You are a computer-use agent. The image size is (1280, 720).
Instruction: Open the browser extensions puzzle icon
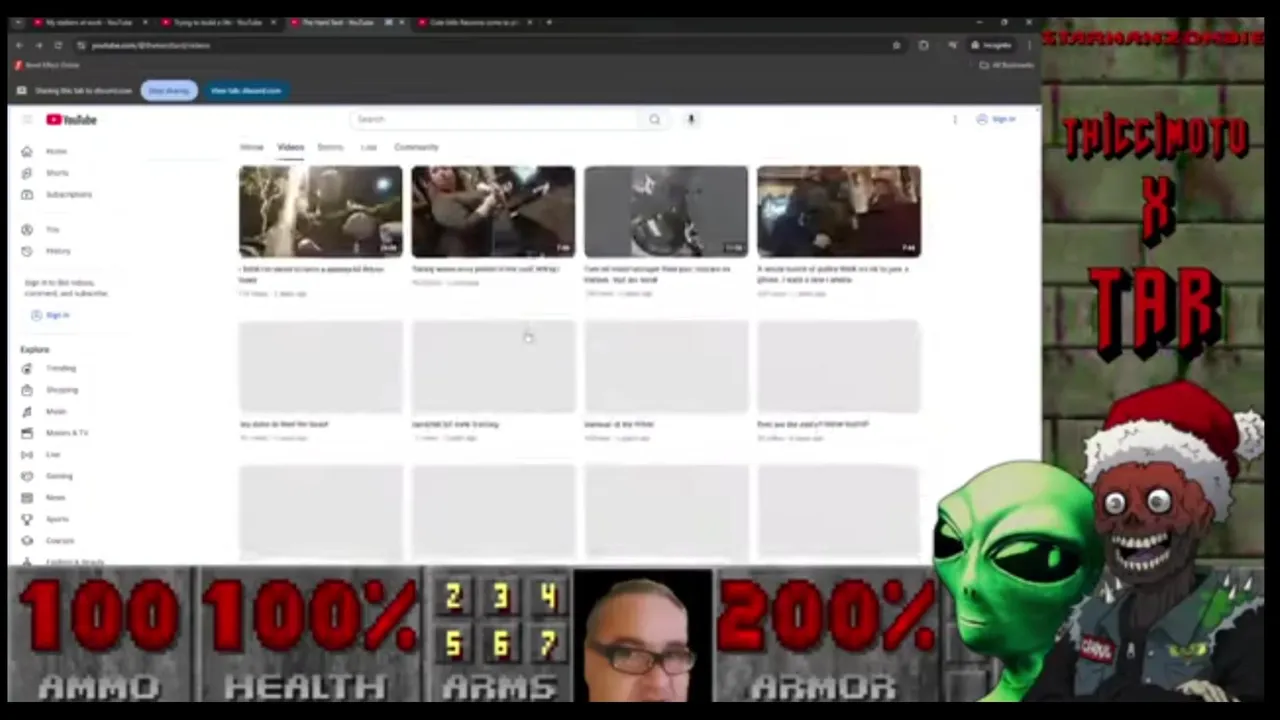coord(923,45)
